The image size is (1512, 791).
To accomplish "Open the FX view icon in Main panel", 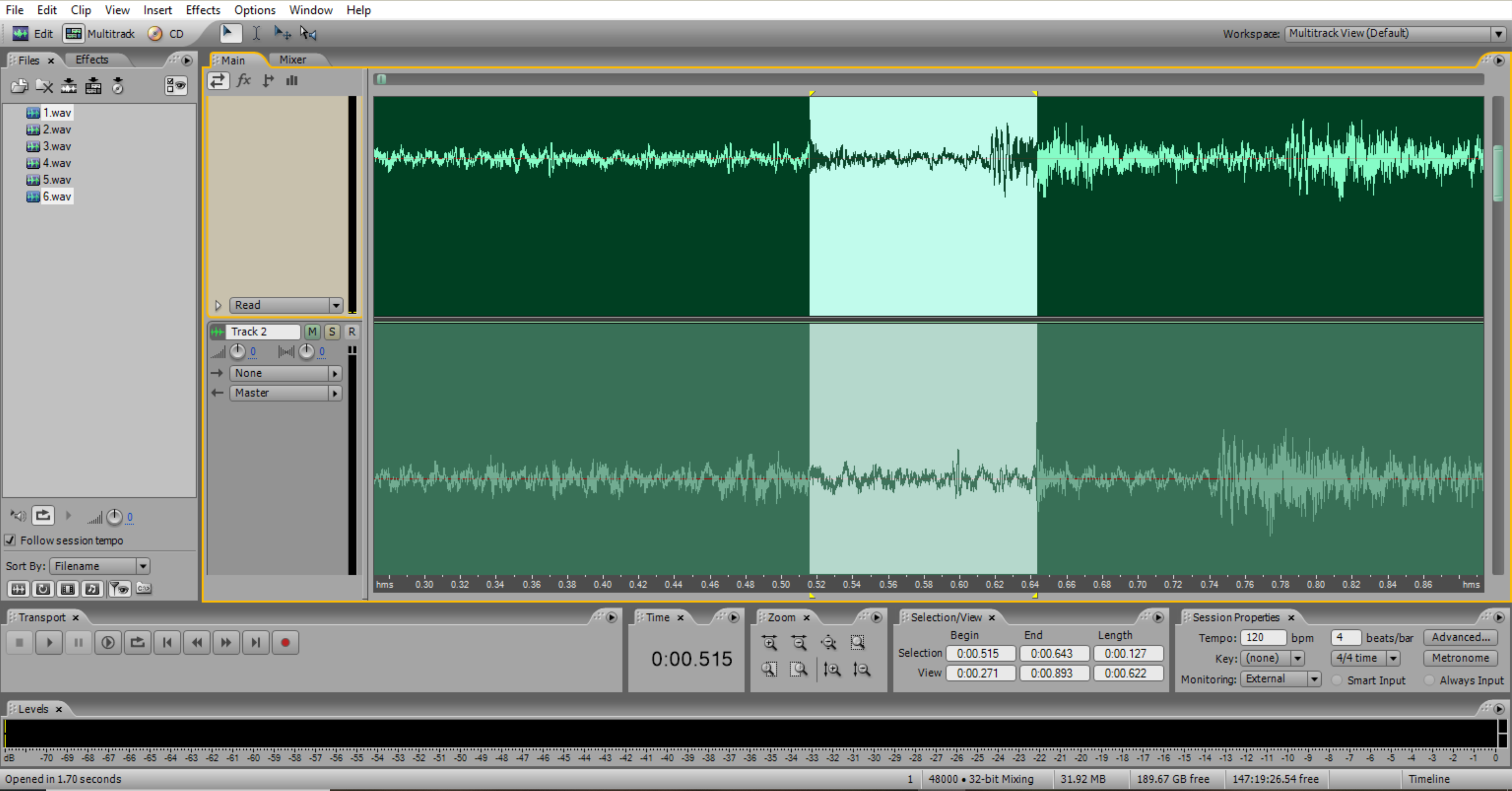I will (244, 80).
